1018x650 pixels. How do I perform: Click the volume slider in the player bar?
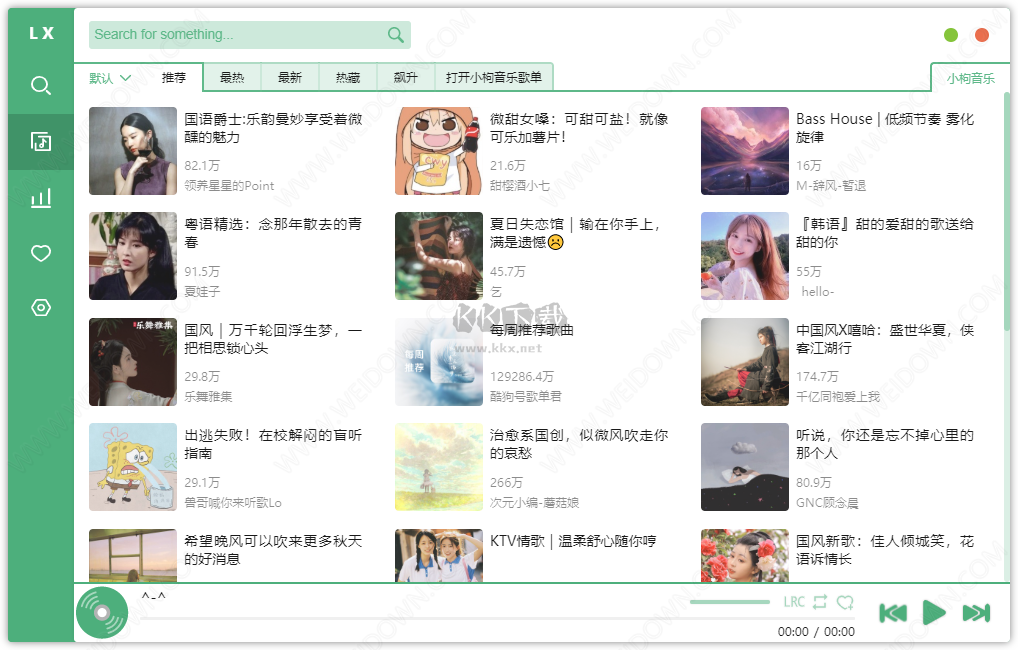(730, 602)
